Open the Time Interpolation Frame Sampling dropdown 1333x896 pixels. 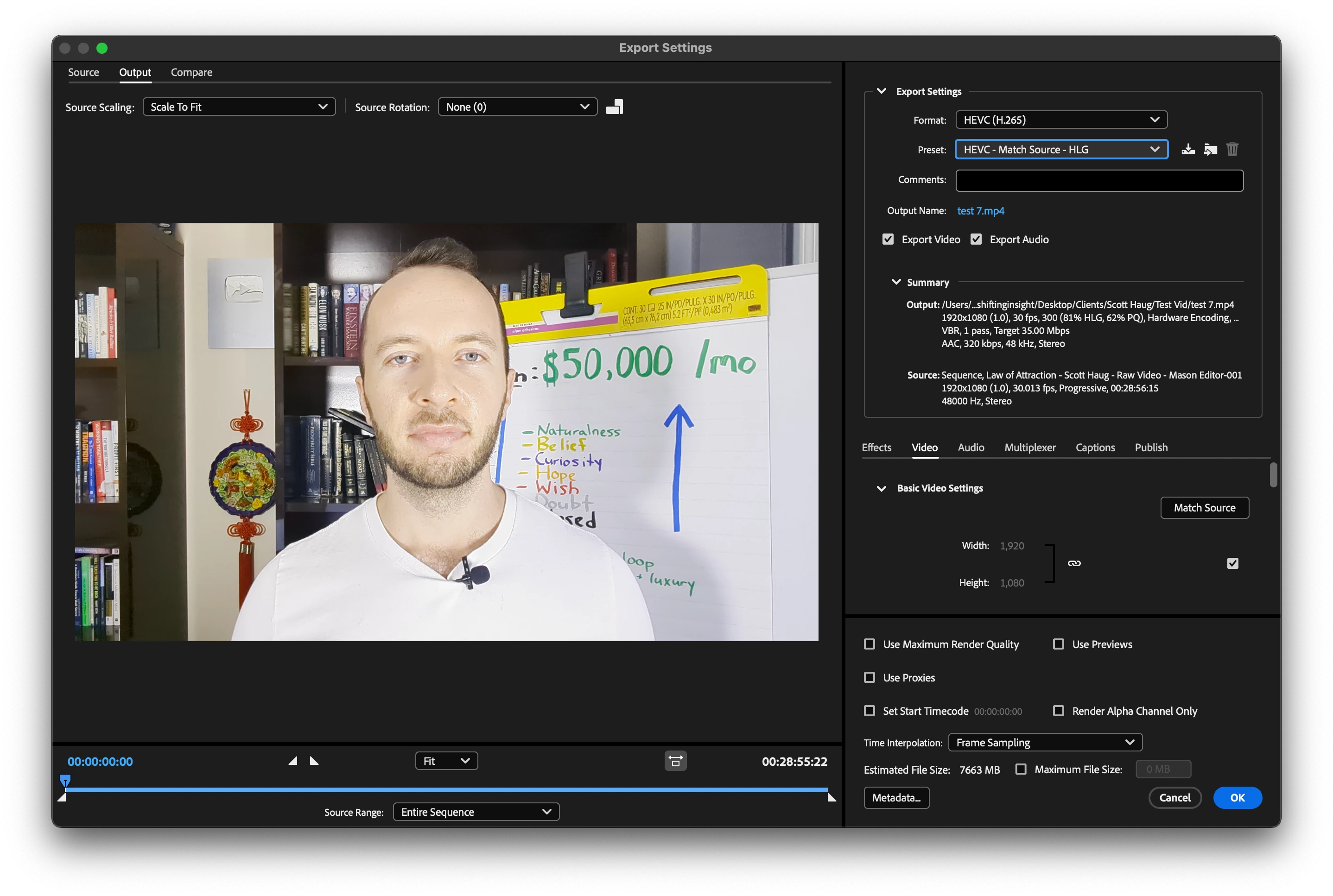point(1045,742)
